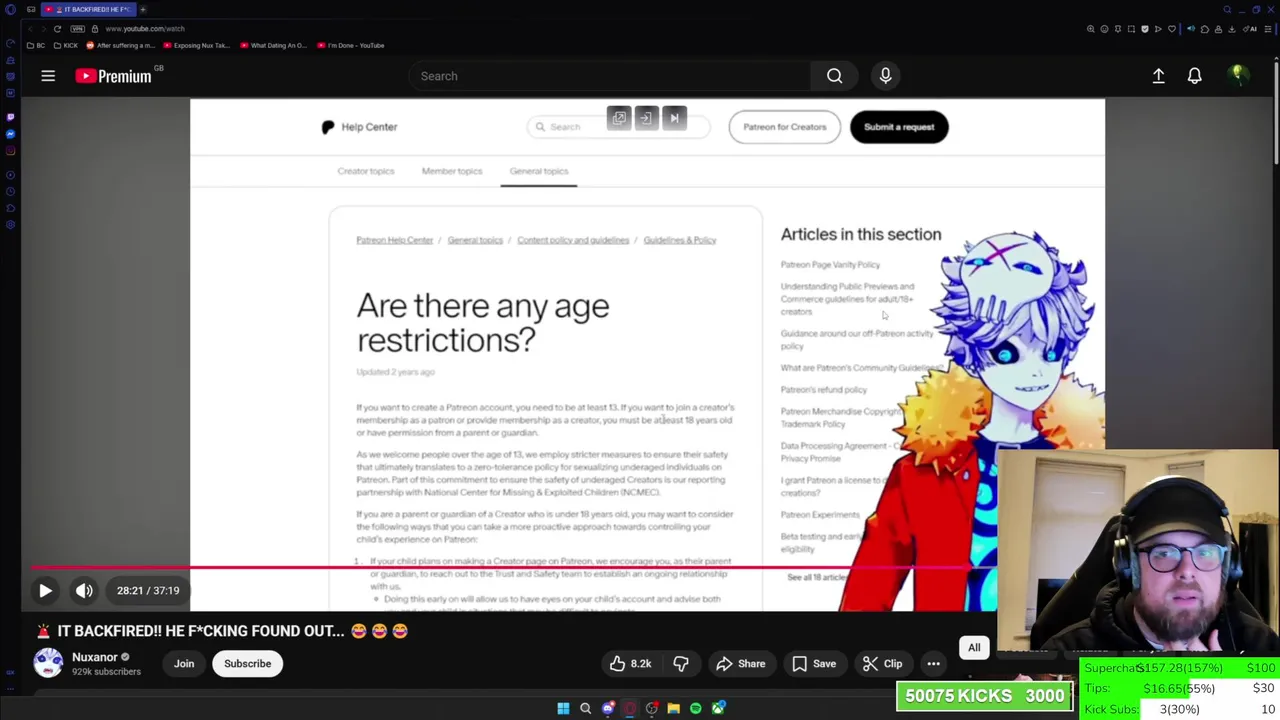Click the www.youtube.com address bar
The image size is (1280, 720).
click(x=145, y=29)
